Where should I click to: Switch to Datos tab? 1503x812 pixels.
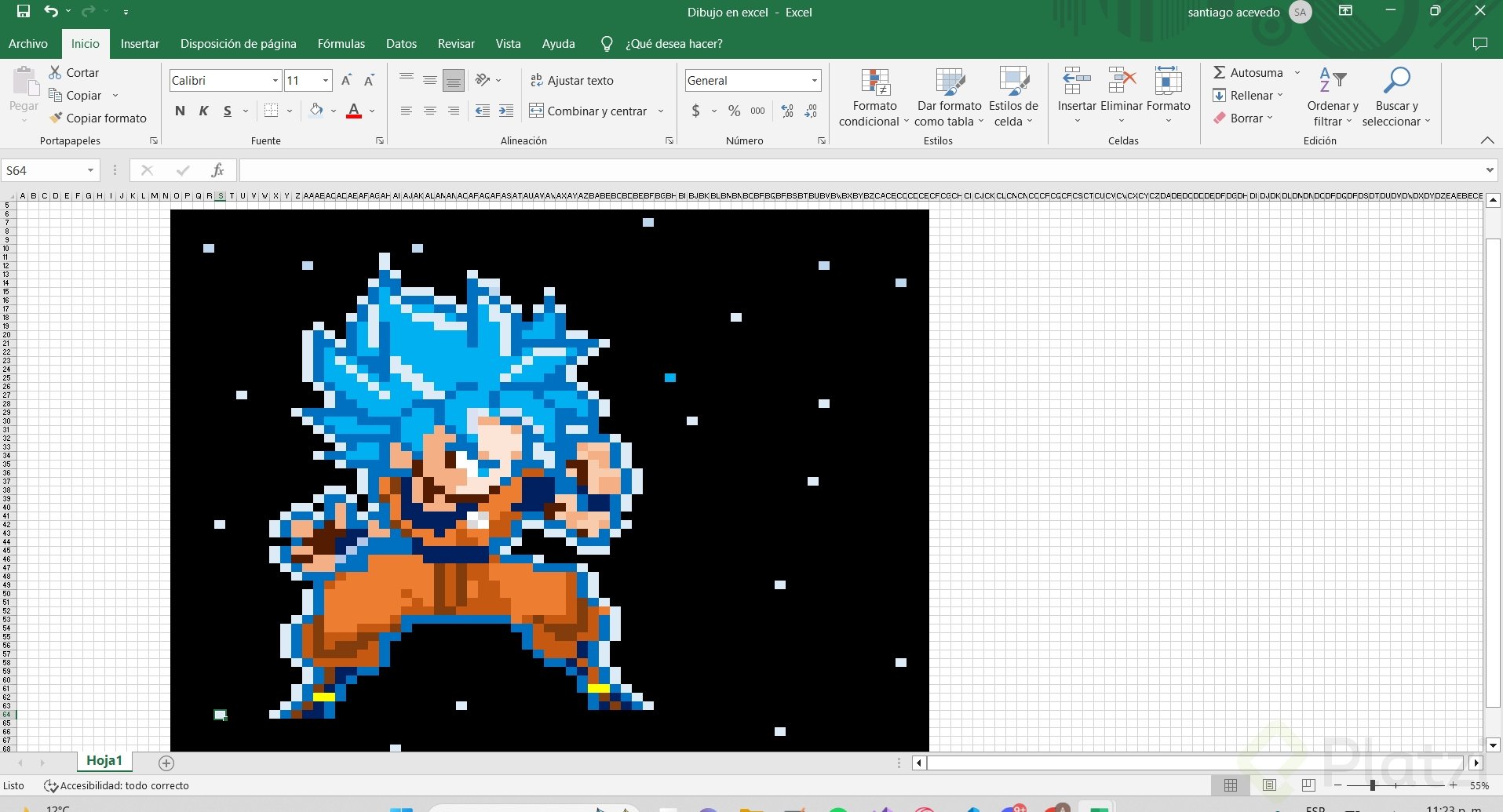(401, 44)
